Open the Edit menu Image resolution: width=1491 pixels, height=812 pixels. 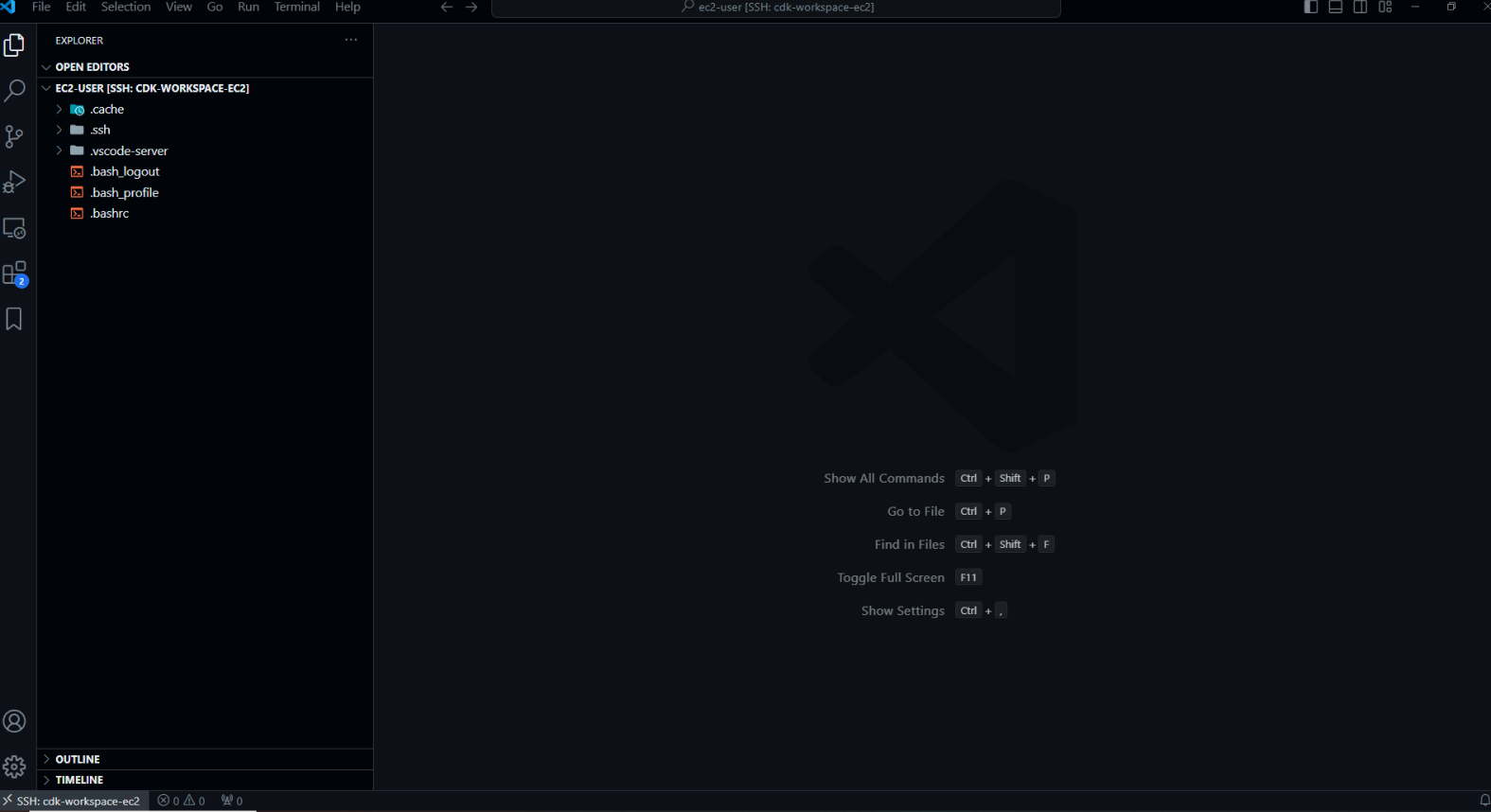tap(76, 7)
